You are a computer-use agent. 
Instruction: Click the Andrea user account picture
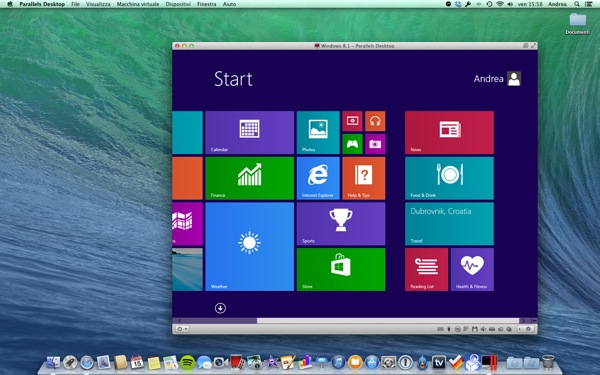514,78
